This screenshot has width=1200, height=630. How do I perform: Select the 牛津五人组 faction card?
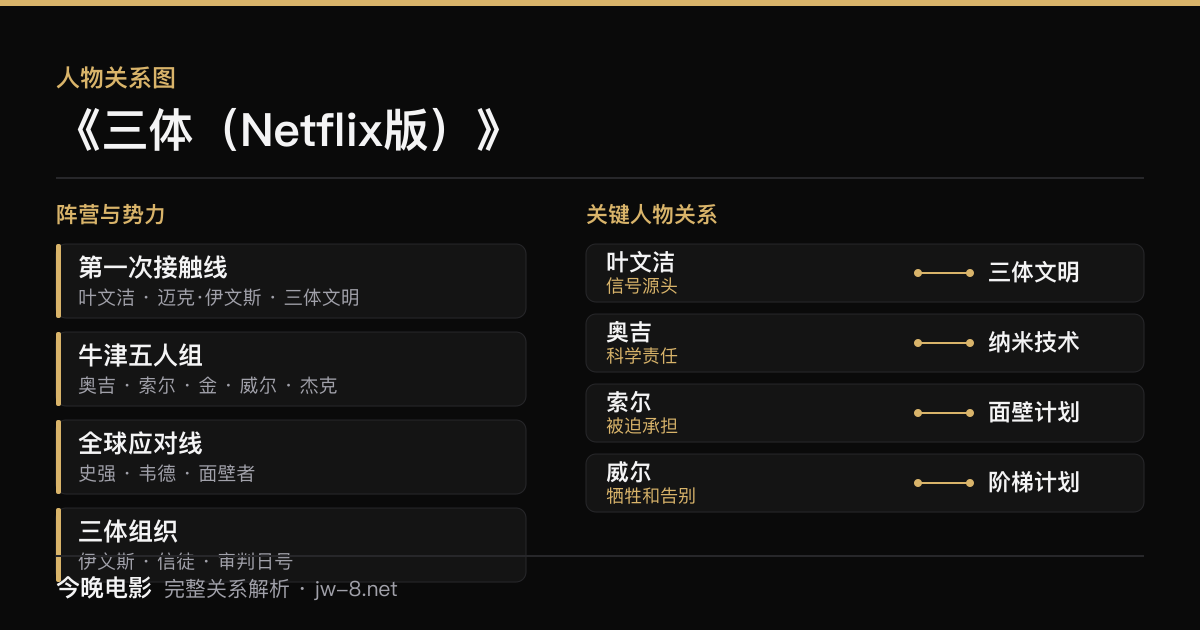click(x=291, y=369)
